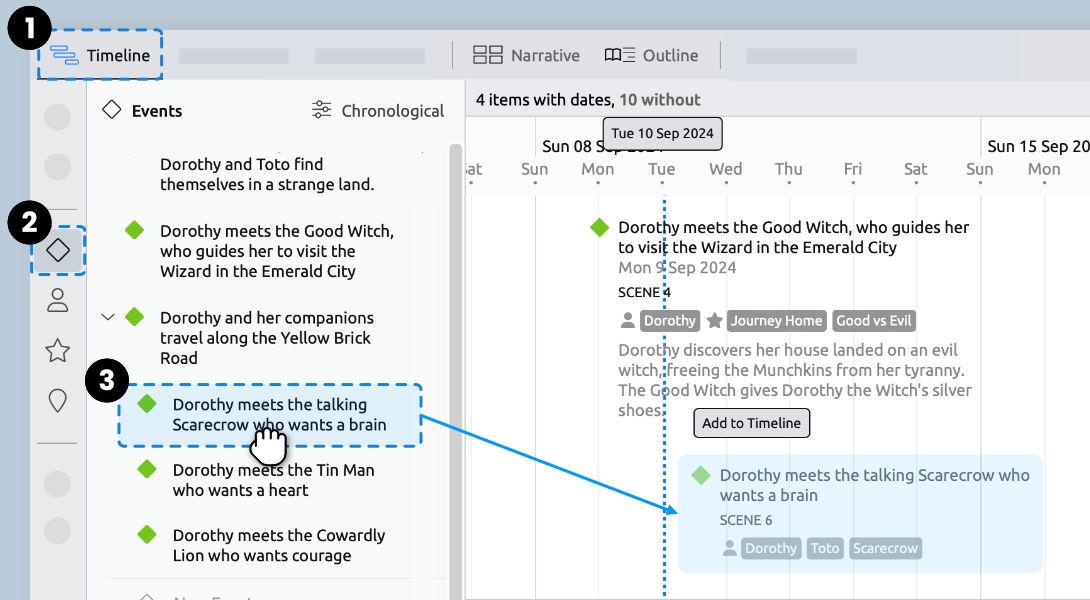Click the Good vs Evil arc tag
Image resolution: width=1090 pixels, height=600 pixels.
tap(873, 321)
